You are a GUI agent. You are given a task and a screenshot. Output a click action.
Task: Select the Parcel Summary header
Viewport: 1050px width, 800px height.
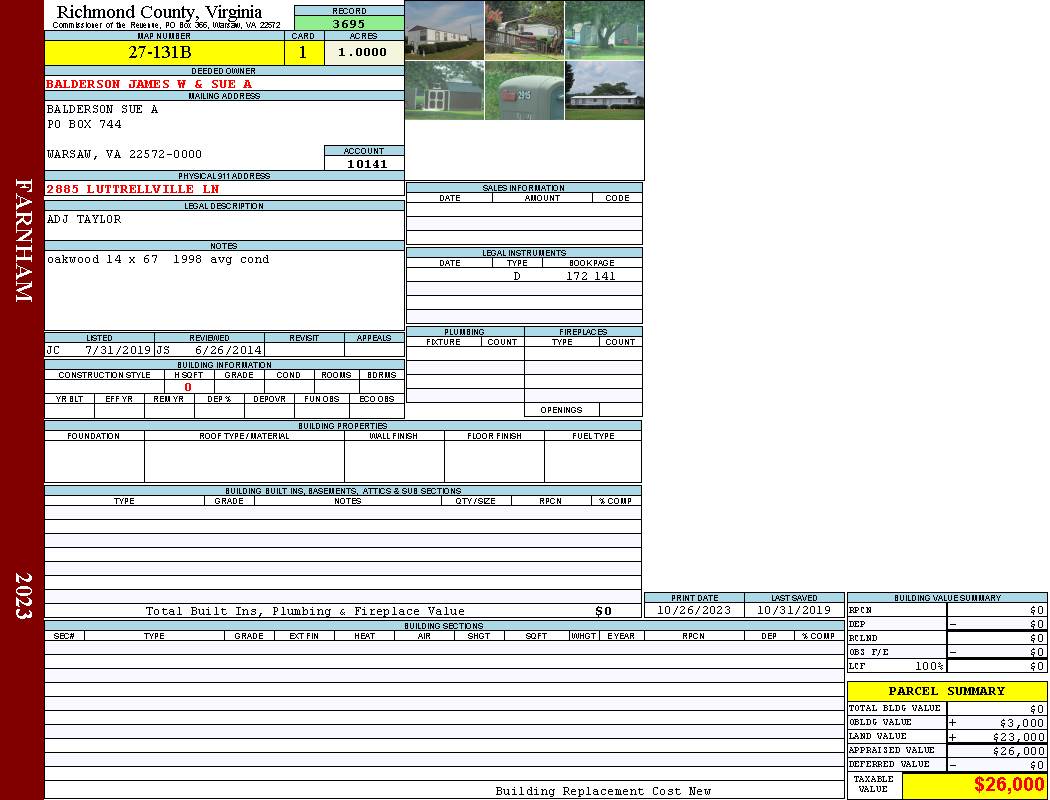pos(946,691)
